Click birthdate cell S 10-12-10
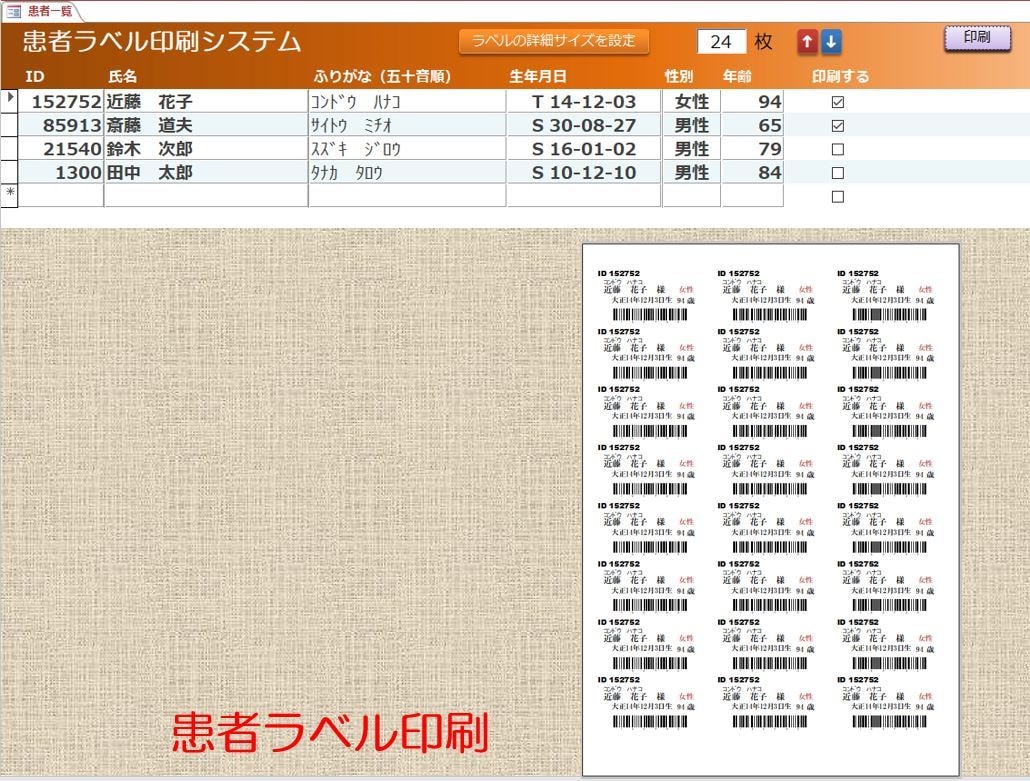This screenshot has height=781, width=1030. [x=583, y=172]
